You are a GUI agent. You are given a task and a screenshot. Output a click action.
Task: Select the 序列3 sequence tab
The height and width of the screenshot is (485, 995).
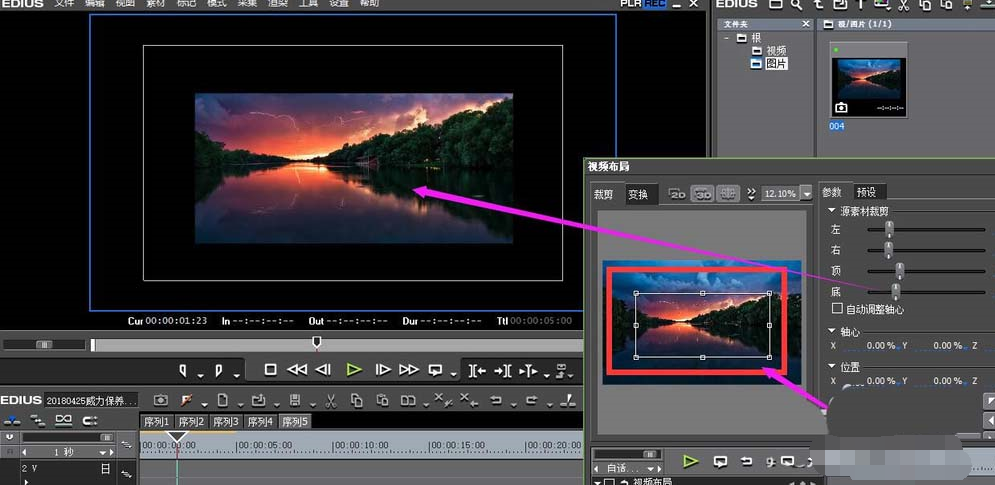[226, 422]
